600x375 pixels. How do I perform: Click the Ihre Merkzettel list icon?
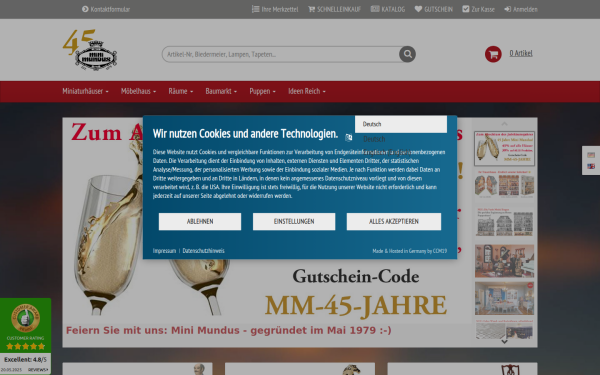[x=255, y=9]
